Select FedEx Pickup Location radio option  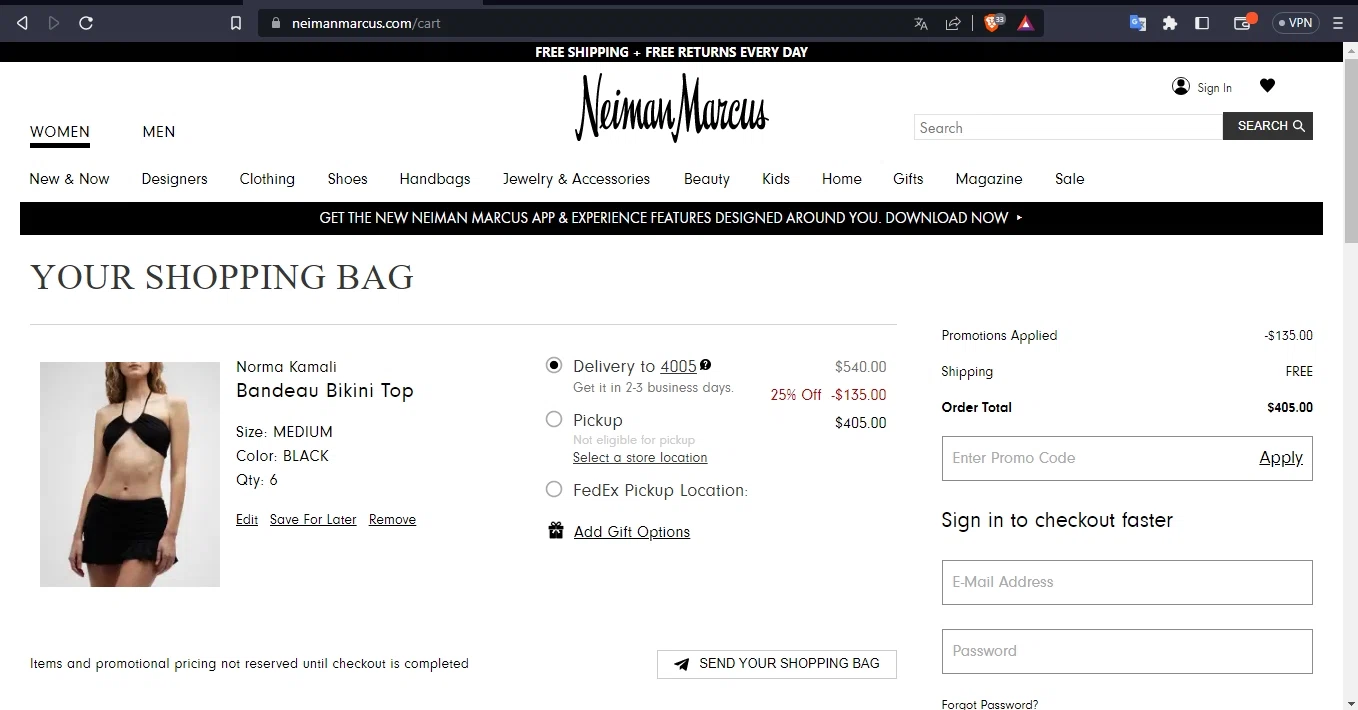pos(554,489)
